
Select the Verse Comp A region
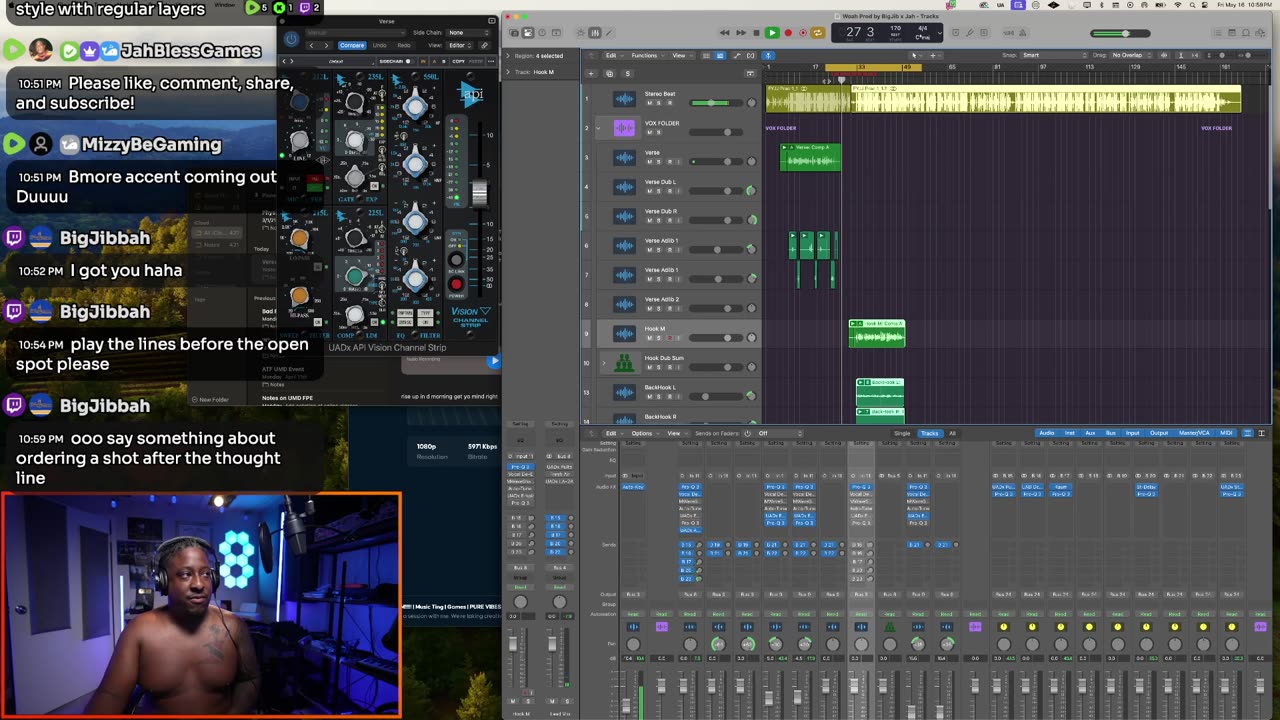pyautogui.click(x=810, y=157)
